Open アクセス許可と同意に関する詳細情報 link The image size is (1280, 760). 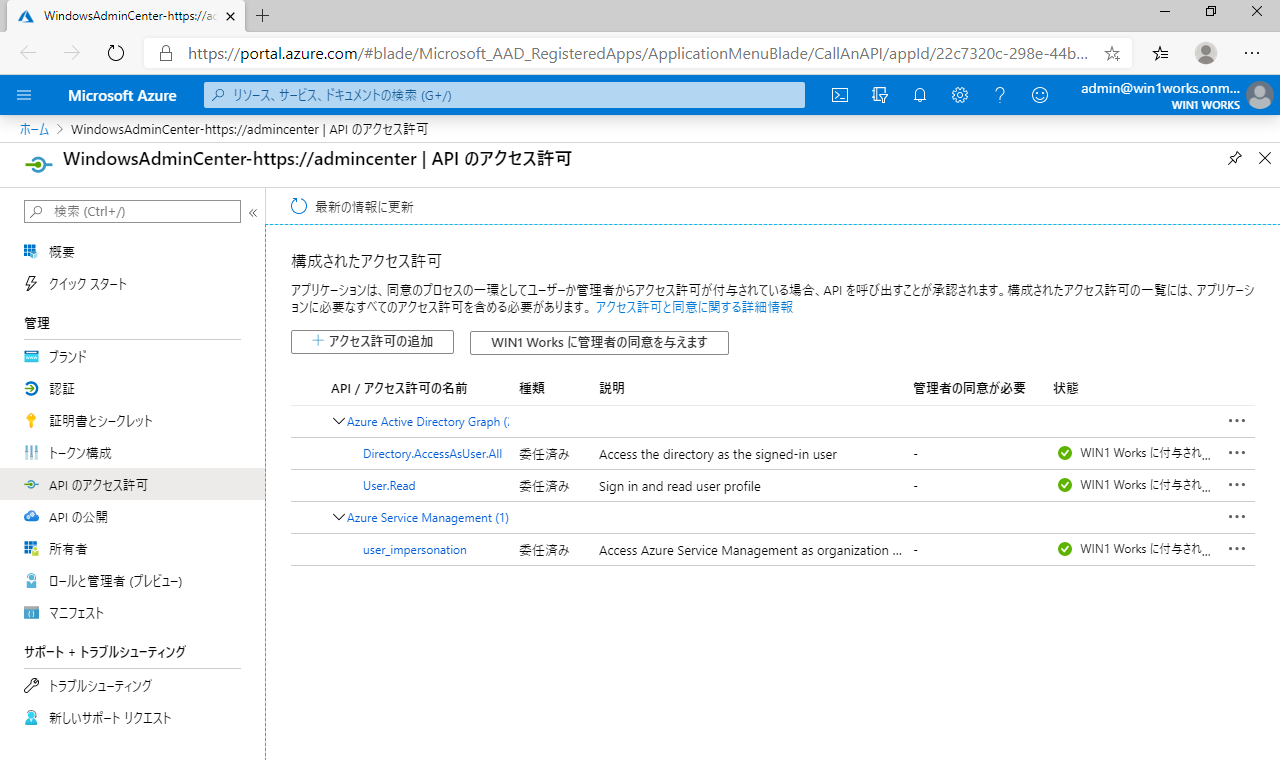pyautogui.click(x=694, y=307)
